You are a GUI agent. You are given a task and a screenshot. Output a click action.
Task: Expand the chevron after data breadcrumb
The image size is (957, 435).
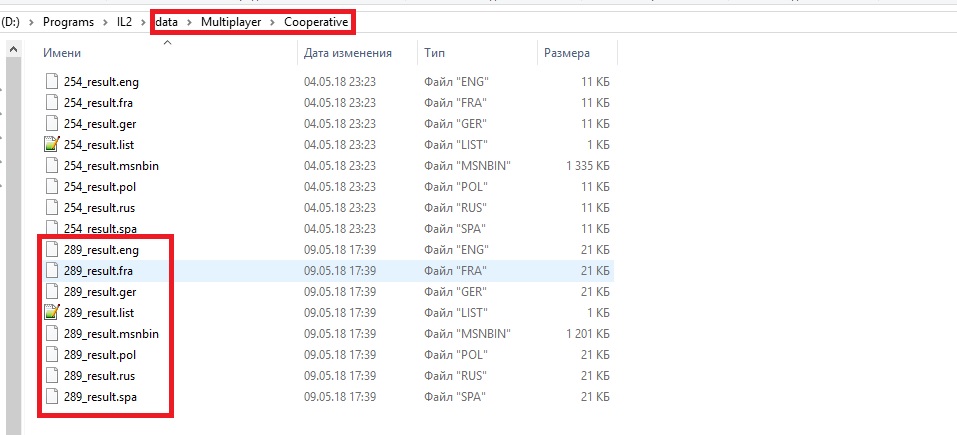(189, 23)
